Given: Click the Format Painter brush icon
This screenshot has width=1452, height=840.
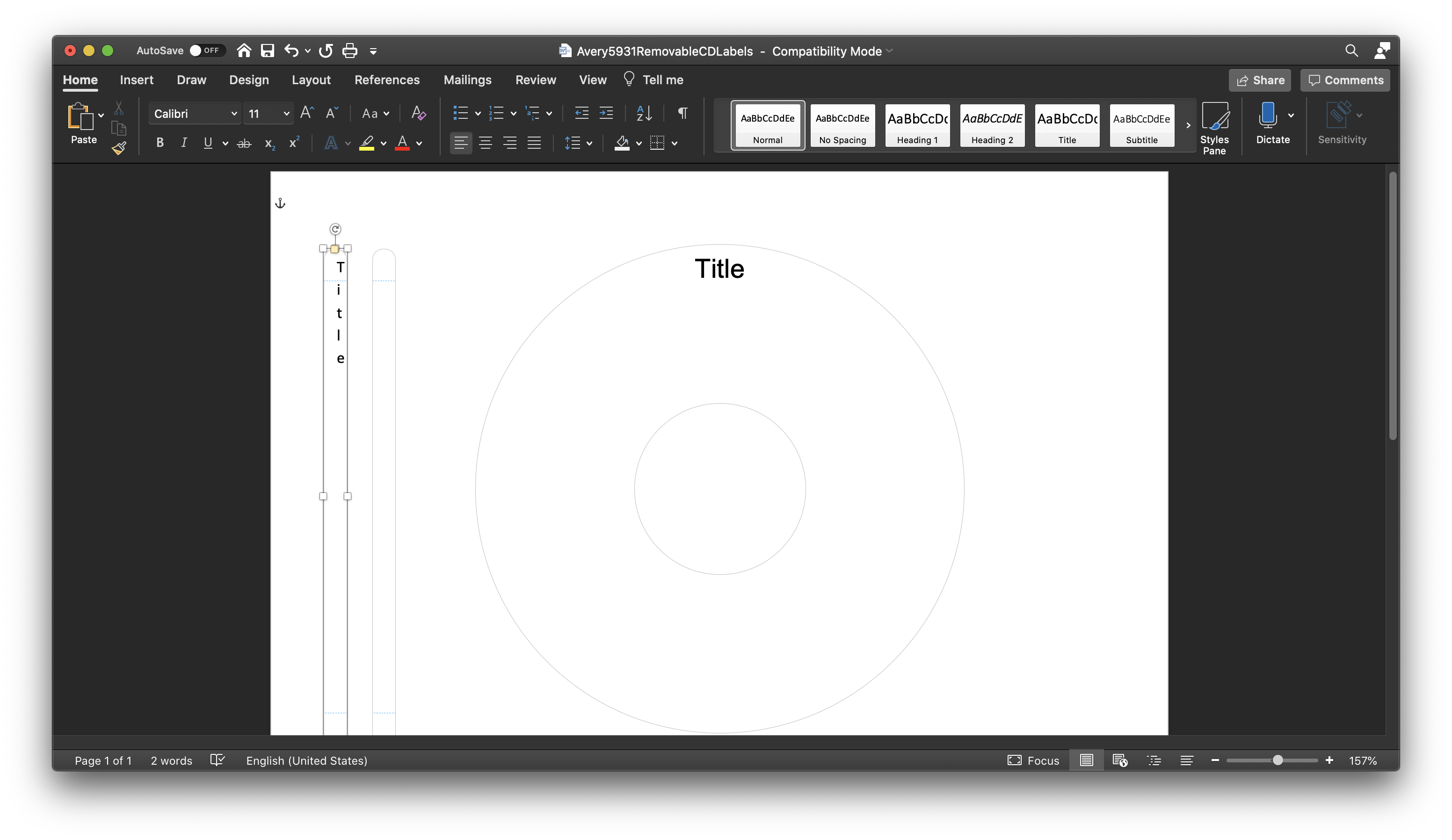Looking at the screenshot, I should pyautogui.click(x=119, y=149).
